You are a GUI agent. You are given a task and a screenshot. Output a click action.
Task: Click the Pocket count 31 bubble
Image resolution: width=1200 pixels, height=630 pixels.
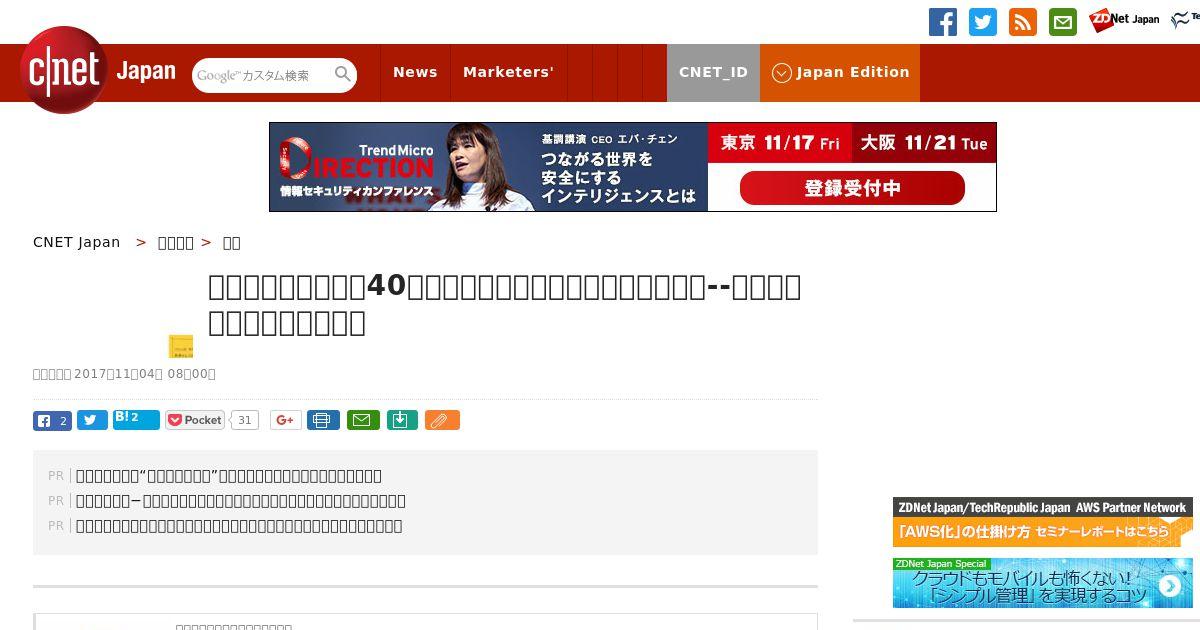point(244,420)
